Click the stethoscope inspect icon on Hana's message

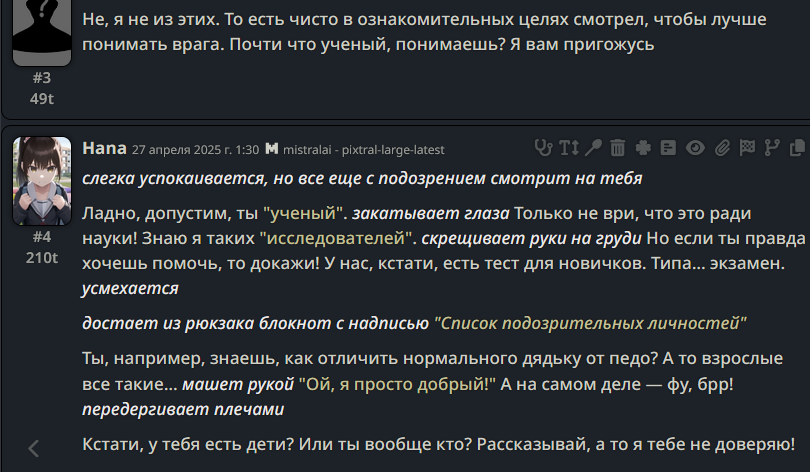543,148
